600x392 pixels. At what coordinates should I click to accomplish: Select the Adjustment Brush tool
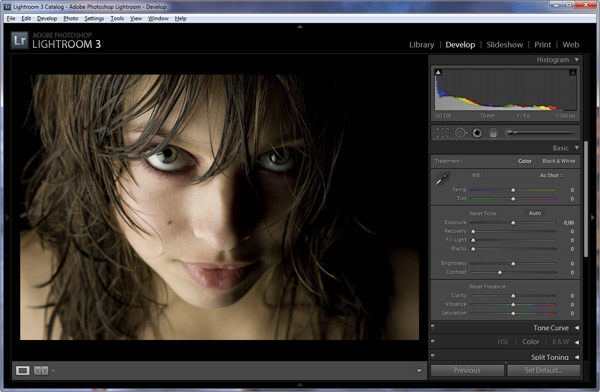pyautogui.click(x=540, y=133)
